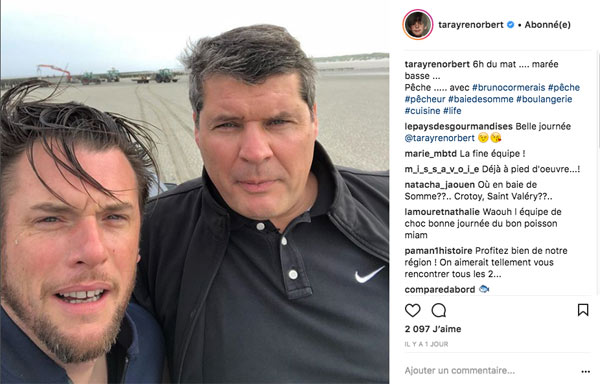Open the tarayrenorbert username in header
This screenshot has height=384, width=600.
pyautogui.click(x=471, y=25)
